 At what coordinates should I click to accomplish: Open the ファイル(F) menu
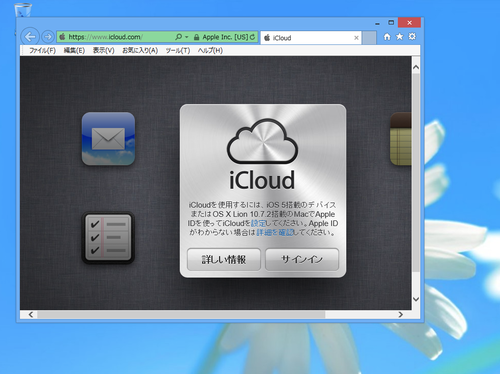(x=42, y=50)
